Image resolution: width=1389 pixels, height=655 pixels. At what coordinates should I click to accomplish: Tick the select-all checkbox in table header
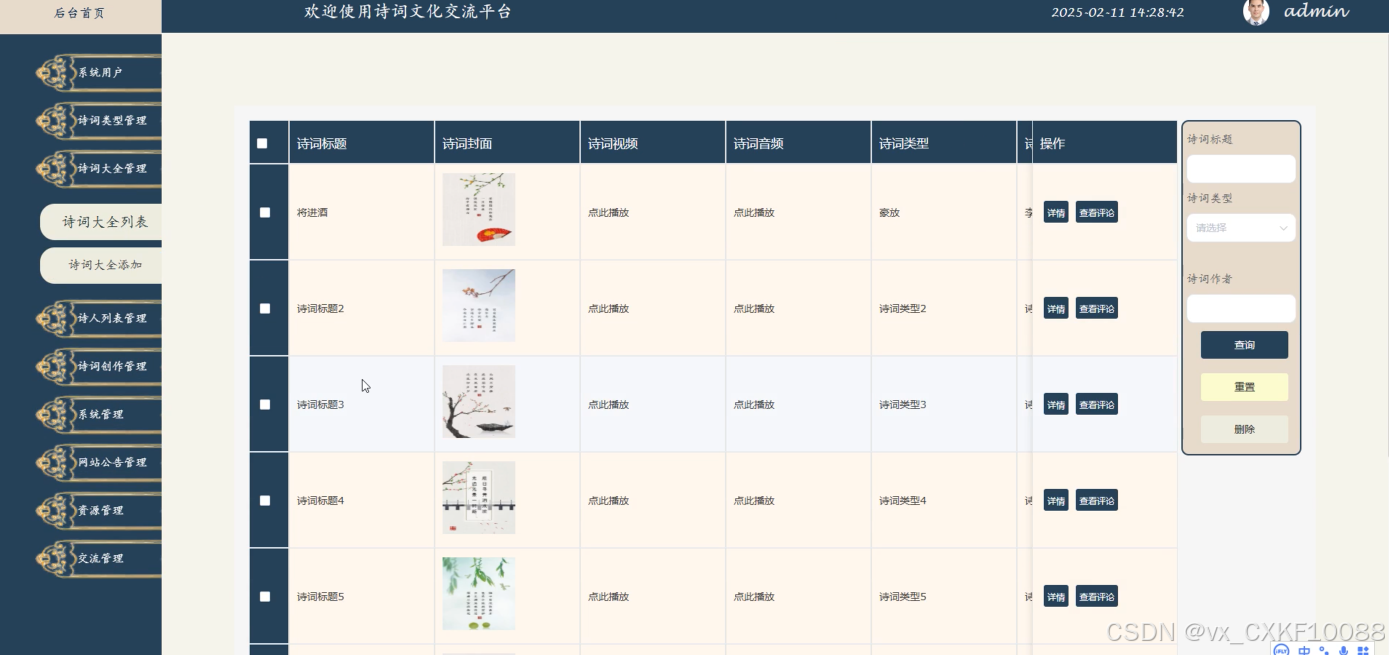[263, 143]
